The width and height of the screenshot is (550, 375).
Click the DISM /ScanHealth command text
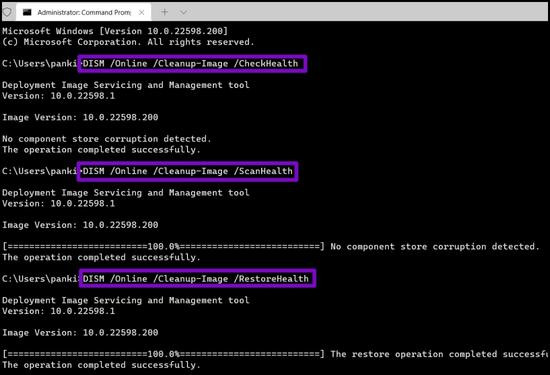188,172
